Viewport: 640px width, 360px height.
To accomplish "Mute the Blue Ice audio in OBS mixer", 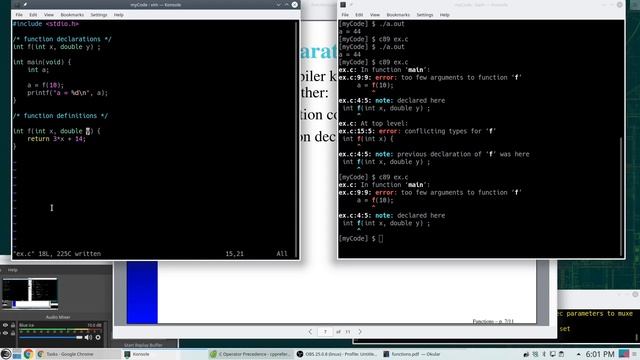I will [88, 338].
